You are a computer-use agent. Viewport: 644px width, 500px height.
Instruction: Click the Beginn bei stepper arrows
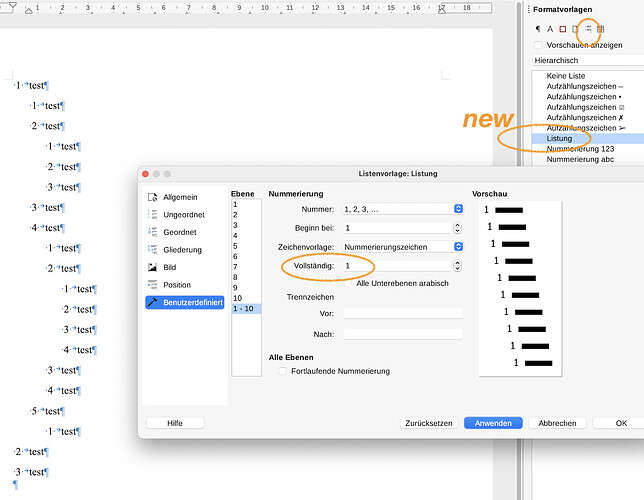point(457,228)
